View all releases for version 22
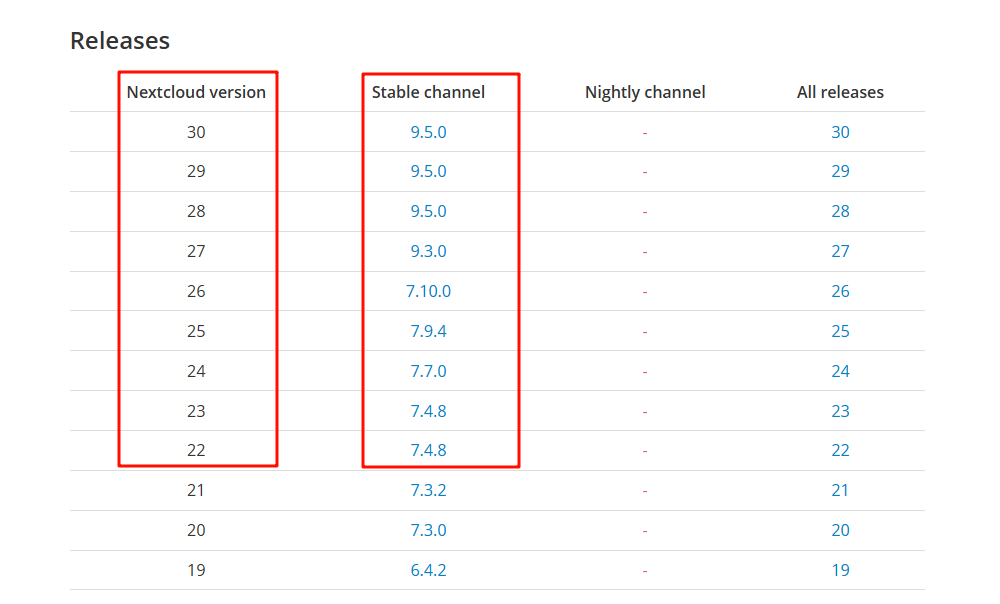 click(840, 450)
